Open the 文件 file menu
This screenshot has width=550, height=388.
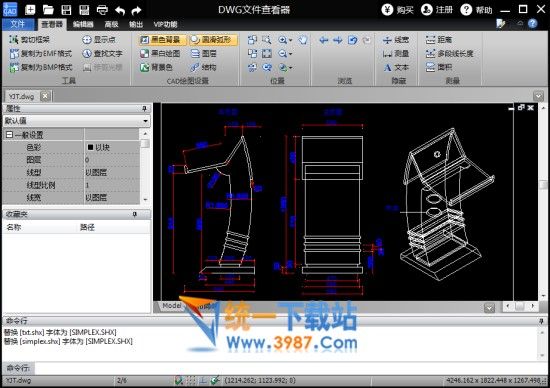[18, 24]
